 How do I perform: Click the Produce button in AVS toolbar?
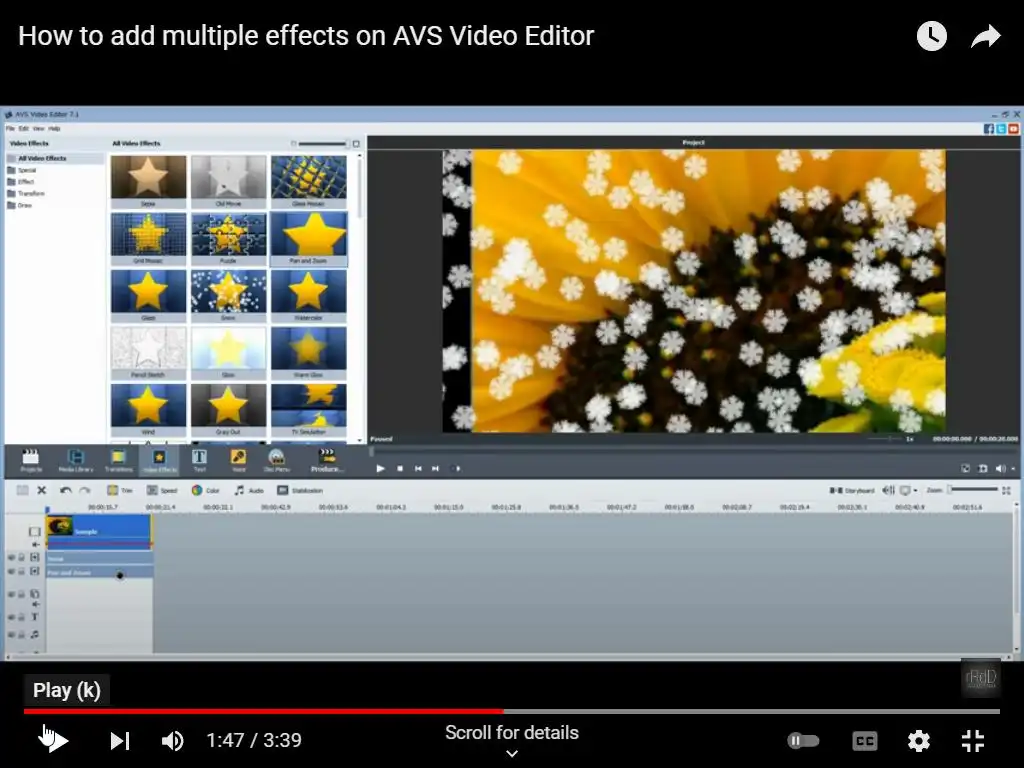point(327,460)
